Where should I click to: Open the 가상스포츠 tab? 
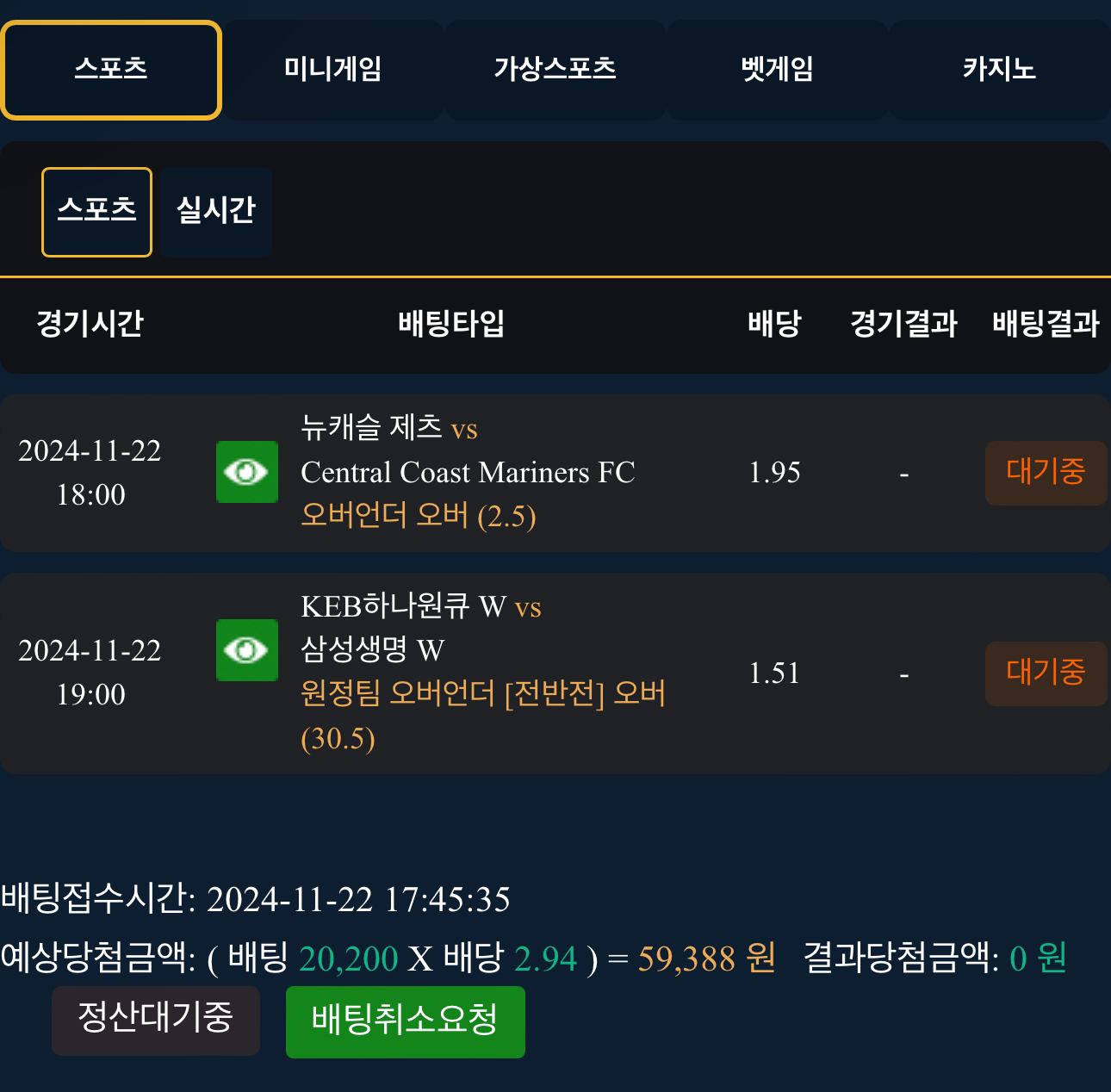[x=555, y=70]
